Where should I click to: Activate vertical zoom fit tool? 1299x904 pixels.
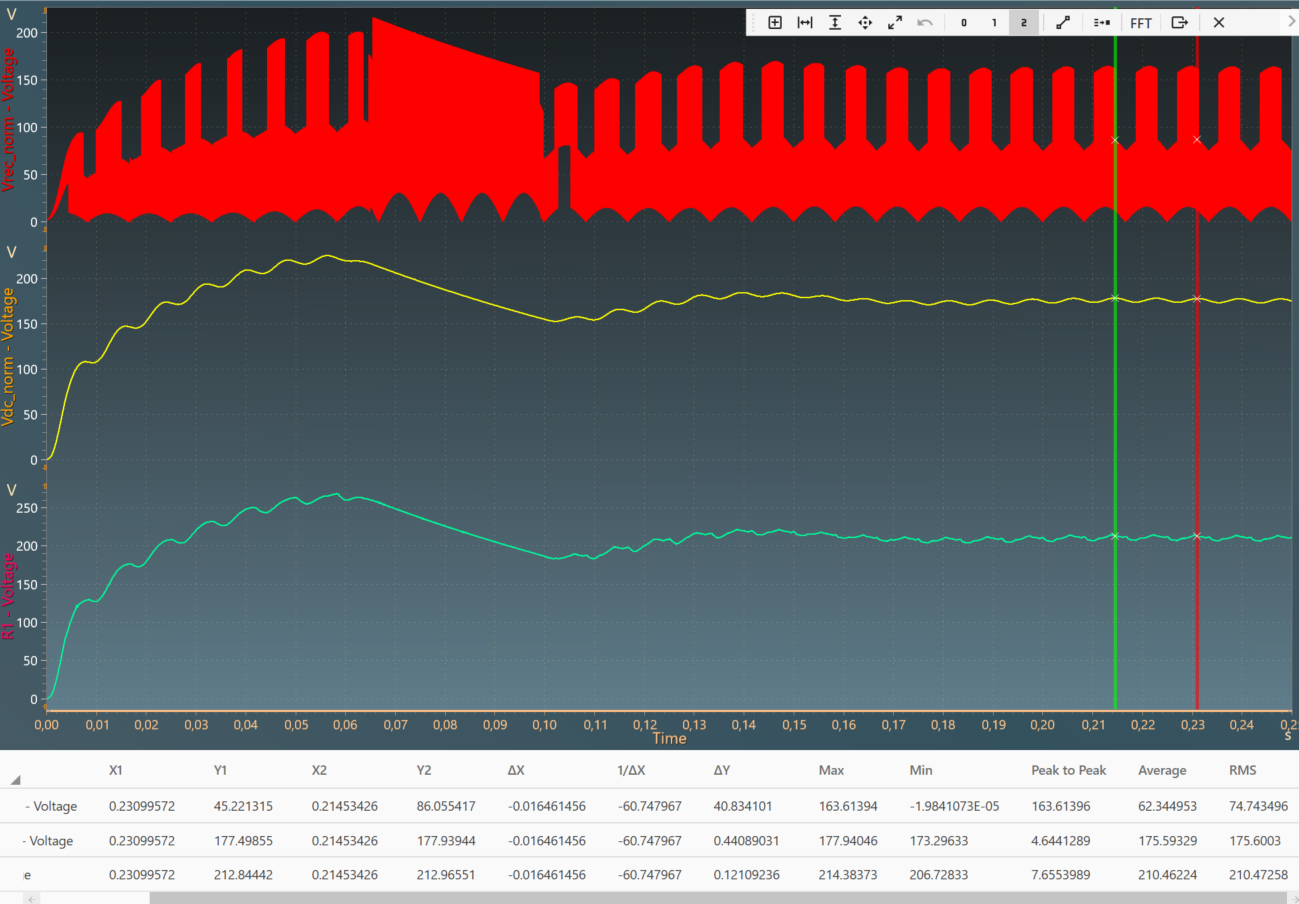click(x=835, y=23)
